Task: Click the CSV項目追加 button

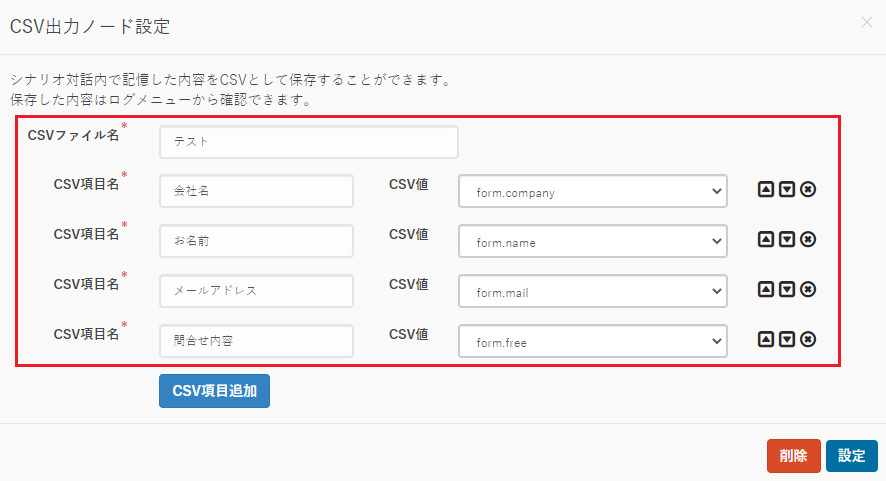Action: coord(214,391)
